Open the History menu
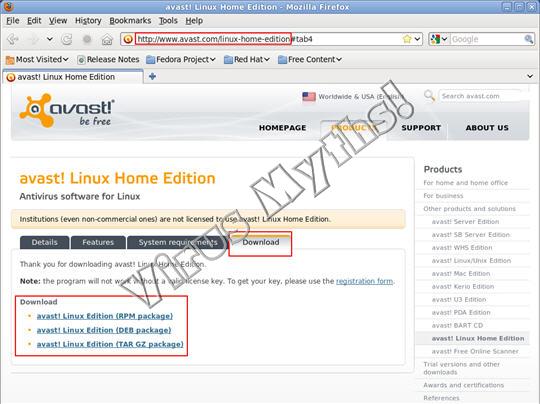This screenshot has width=540, height=404. pyautogui.click(x=88, y=21)
